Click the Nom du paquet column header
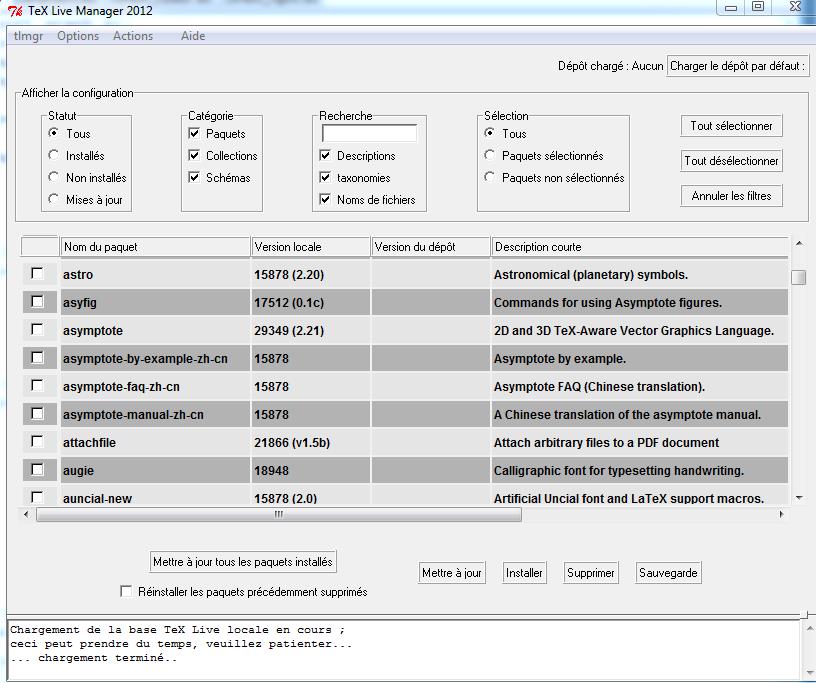Viewport: 816px width, 683px height. click(x=155, y=247)
